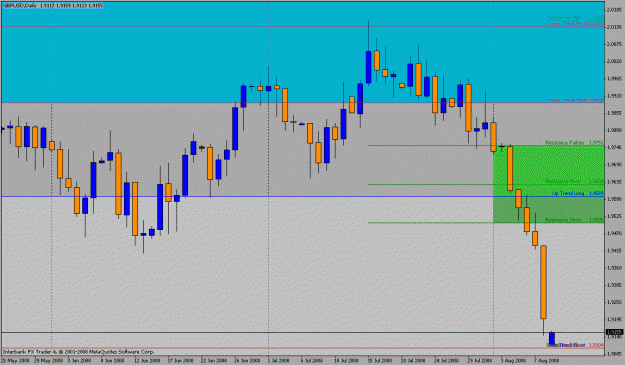Click the Resistance Short label
The height and width of the screenshot is (365, 625).
click(x=574, y=220)
